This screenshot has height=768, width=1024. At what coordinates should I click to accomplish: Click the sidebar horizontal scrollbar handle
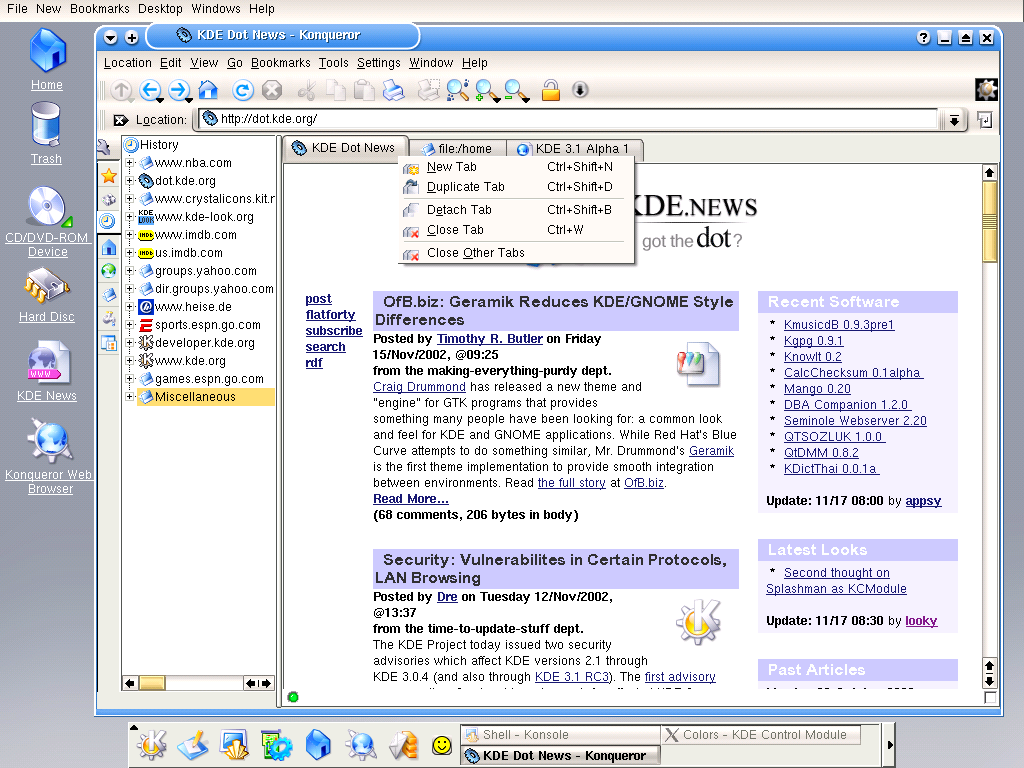point(152,683)
